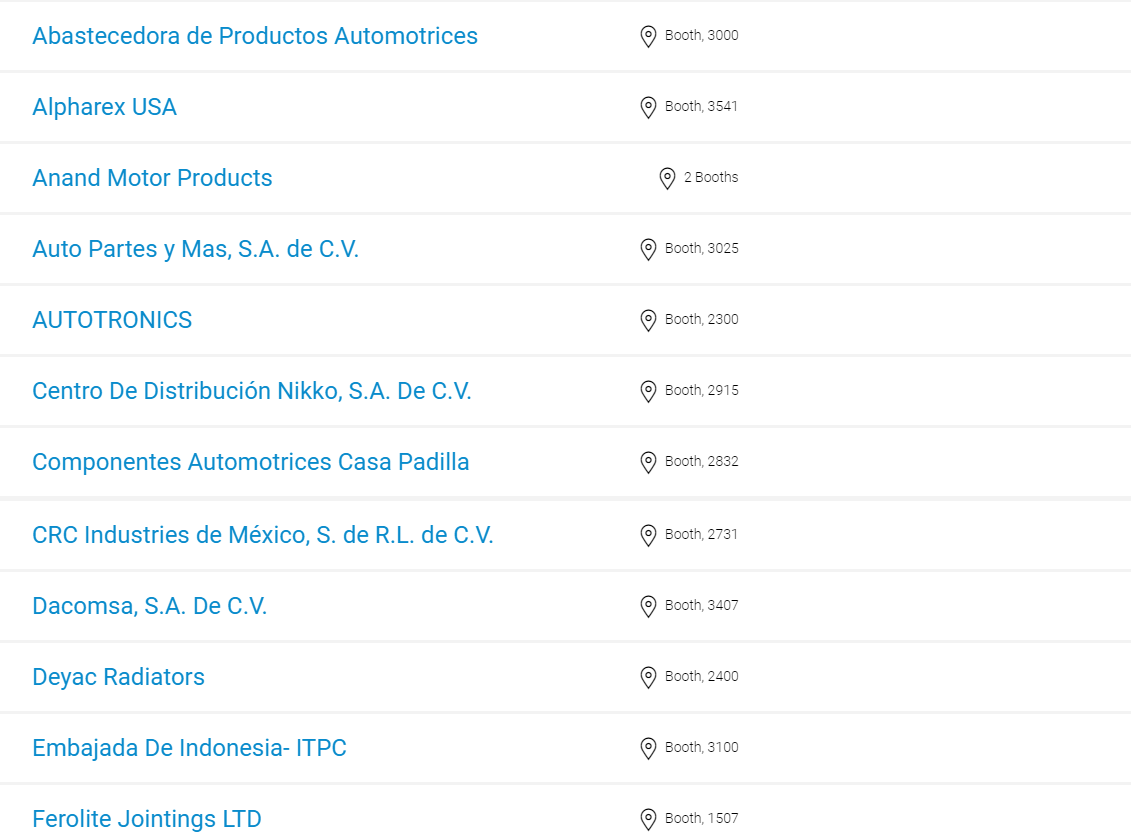Open Abastecedora de Productos Automotrices exhibitor page
This screenshot has height=838, width=1131.
[255, 36]
